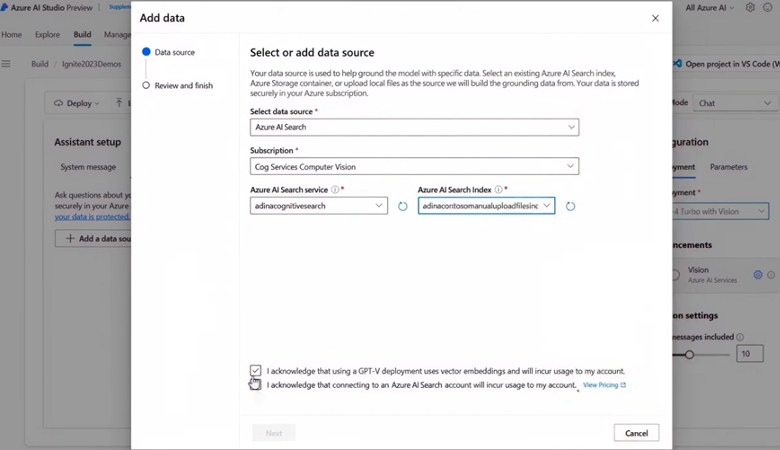Refresh the Azure AI Search service list
Screen dimensions: 780x450
(x=403, y=206)
